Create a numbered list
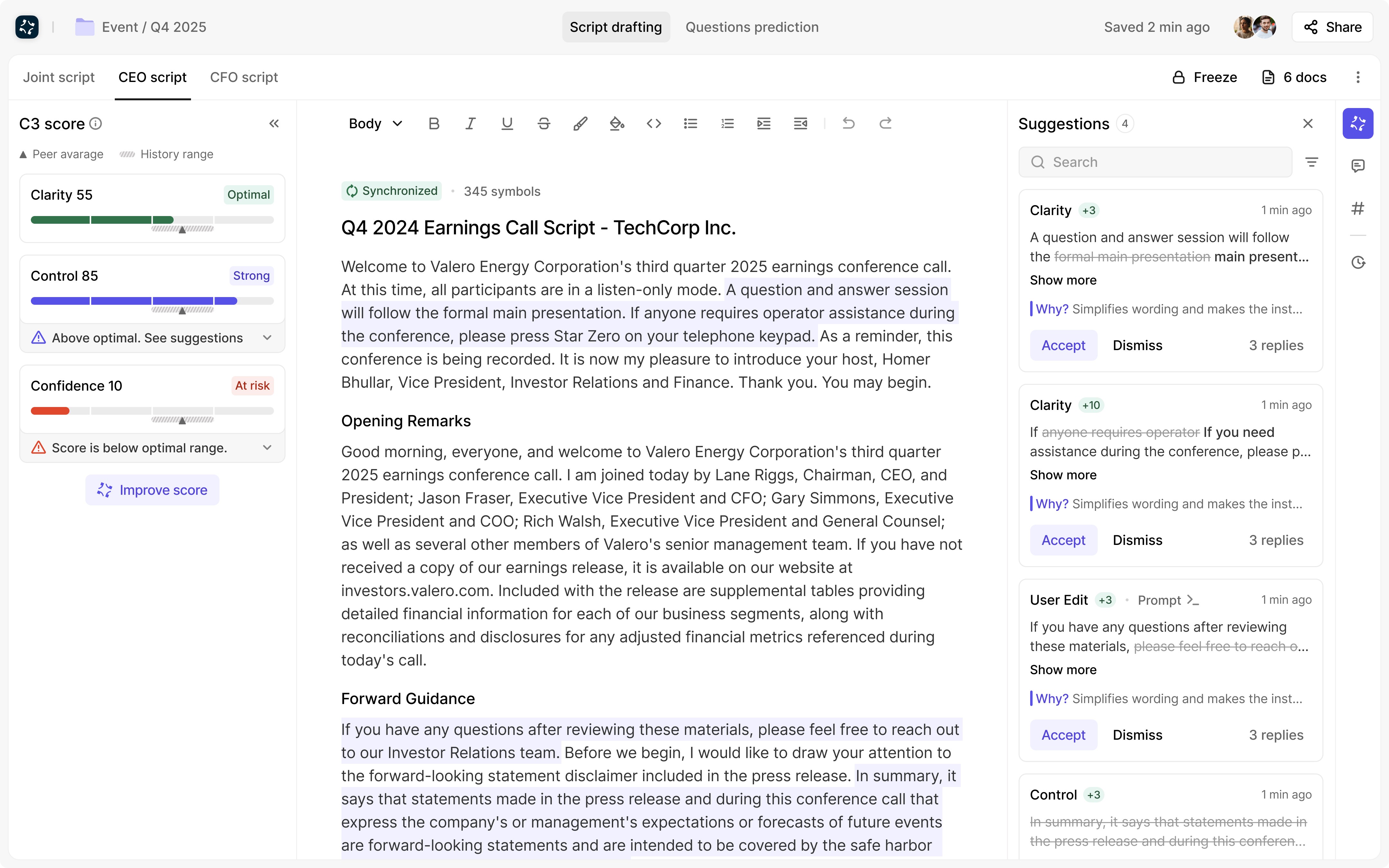 [727, 123]
